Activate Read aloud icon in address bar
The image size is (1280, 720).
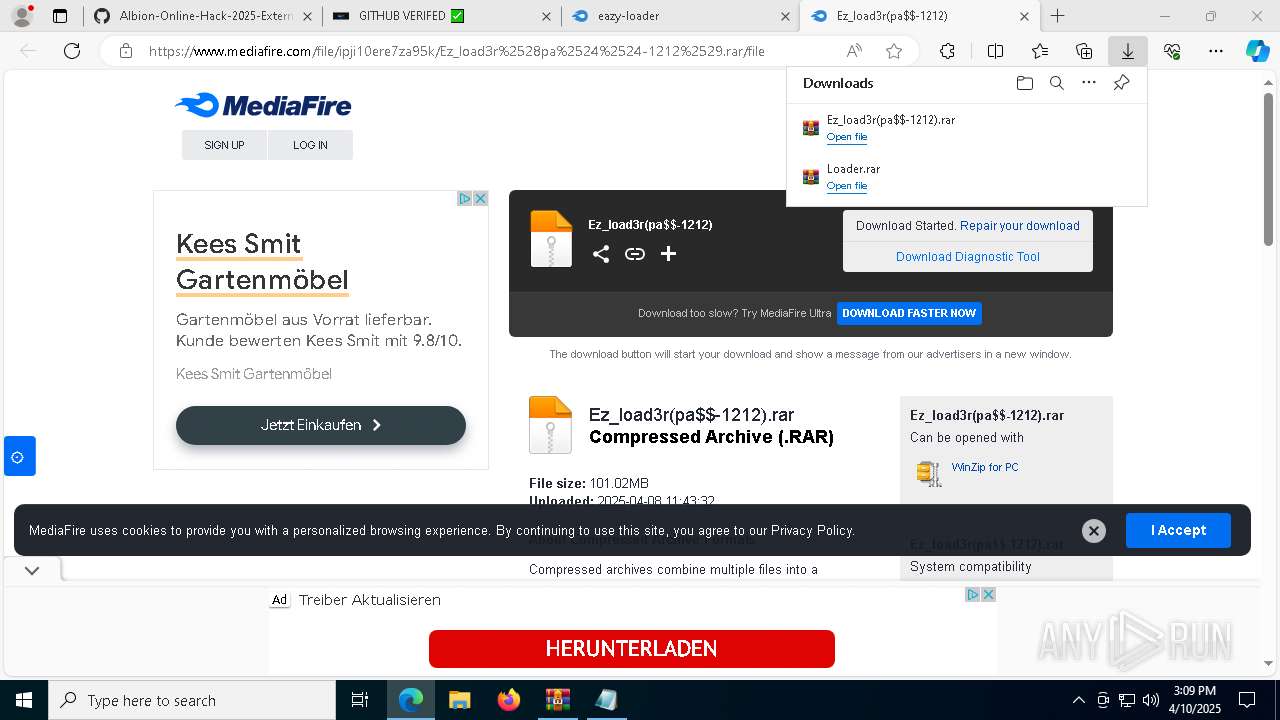click(x=854, y=51)
